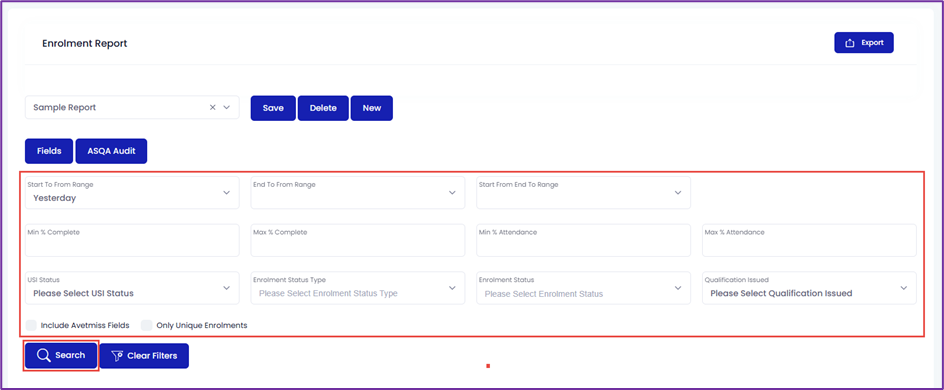
Task: Focus the Max % Complete field
Action: (358, 240)
